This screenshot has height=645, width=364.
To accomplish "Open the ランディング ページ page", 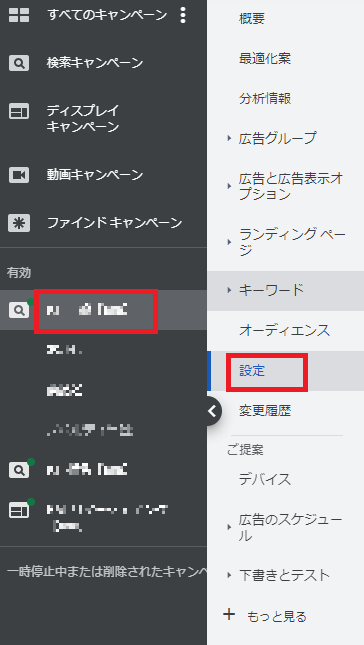I will (x=292, y=242).
